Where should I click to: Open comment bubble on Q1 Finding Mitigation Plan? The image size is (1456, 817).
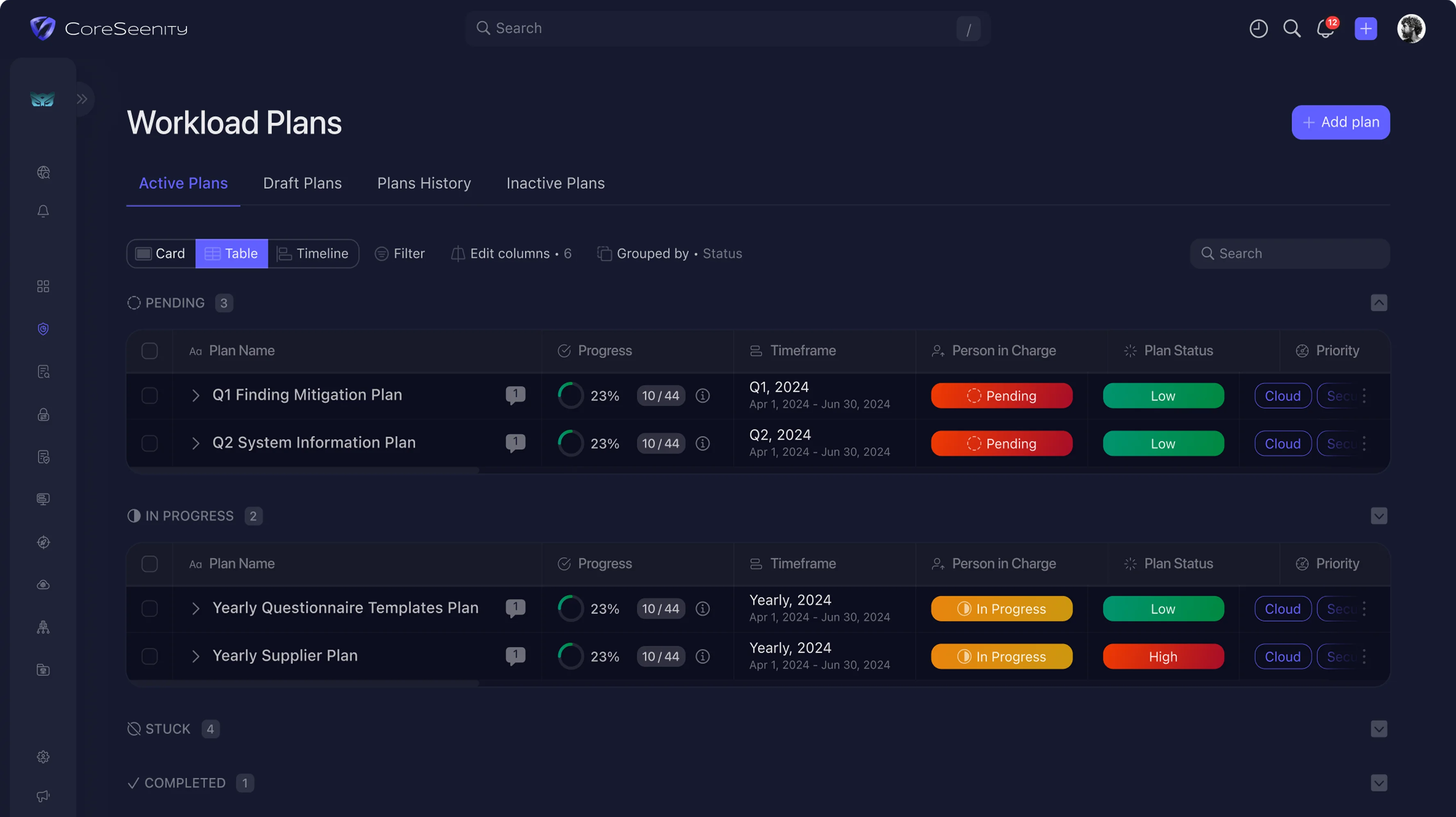point(515,395)
